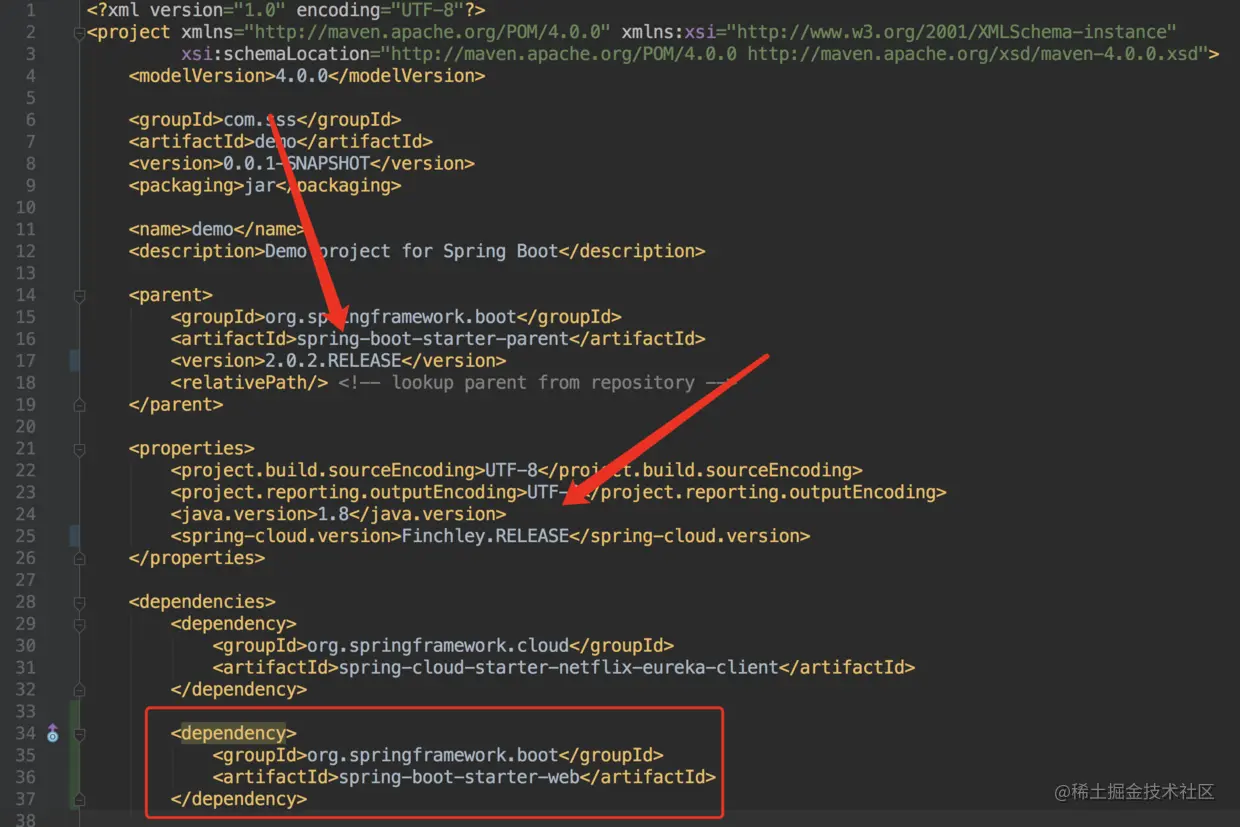Collapse the starter-web dependency on line 34
This screenshot has height=827, width=1240.
pyautogui.click(x=79, y=734)
